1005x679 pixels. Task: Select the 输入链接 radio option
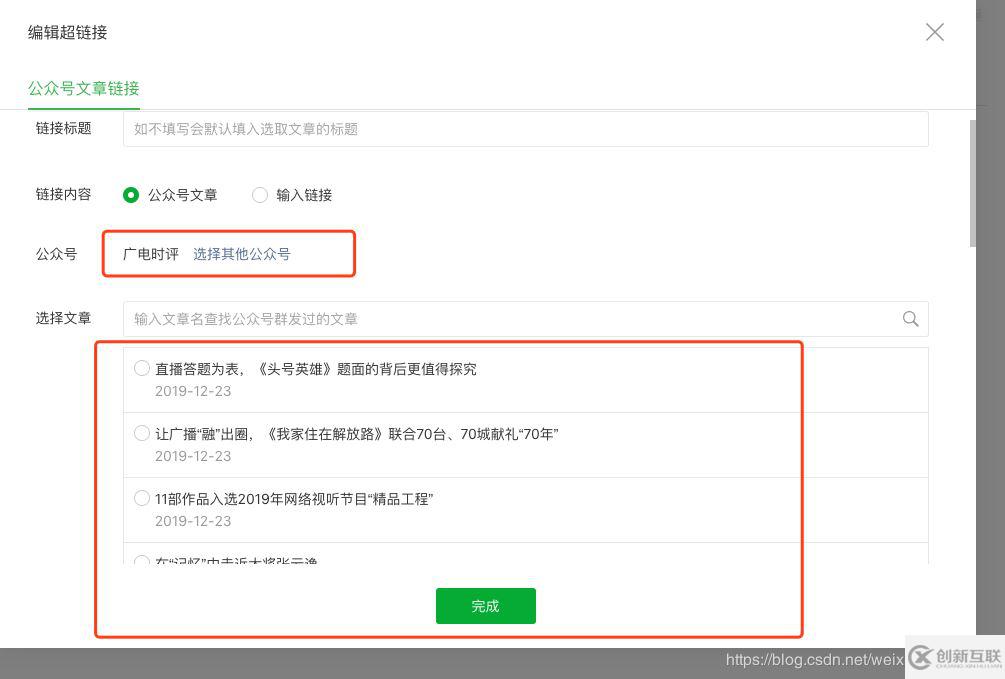(x=260, y=195)
